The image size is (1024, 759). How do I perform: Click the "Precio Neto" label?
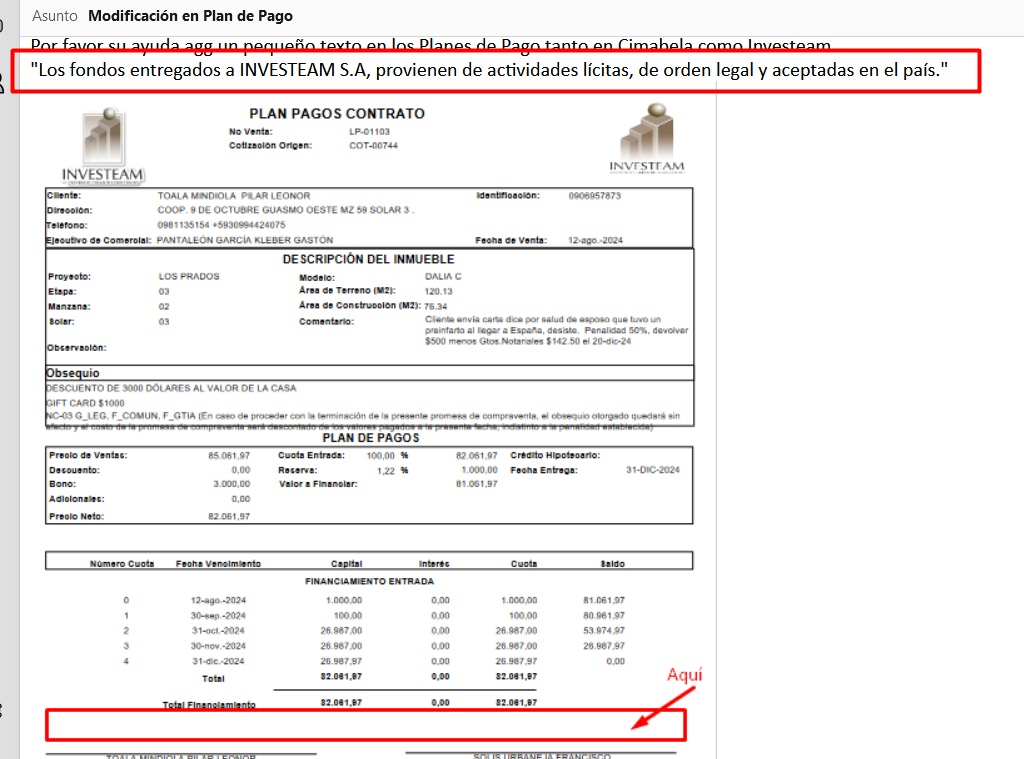(76, 516)
